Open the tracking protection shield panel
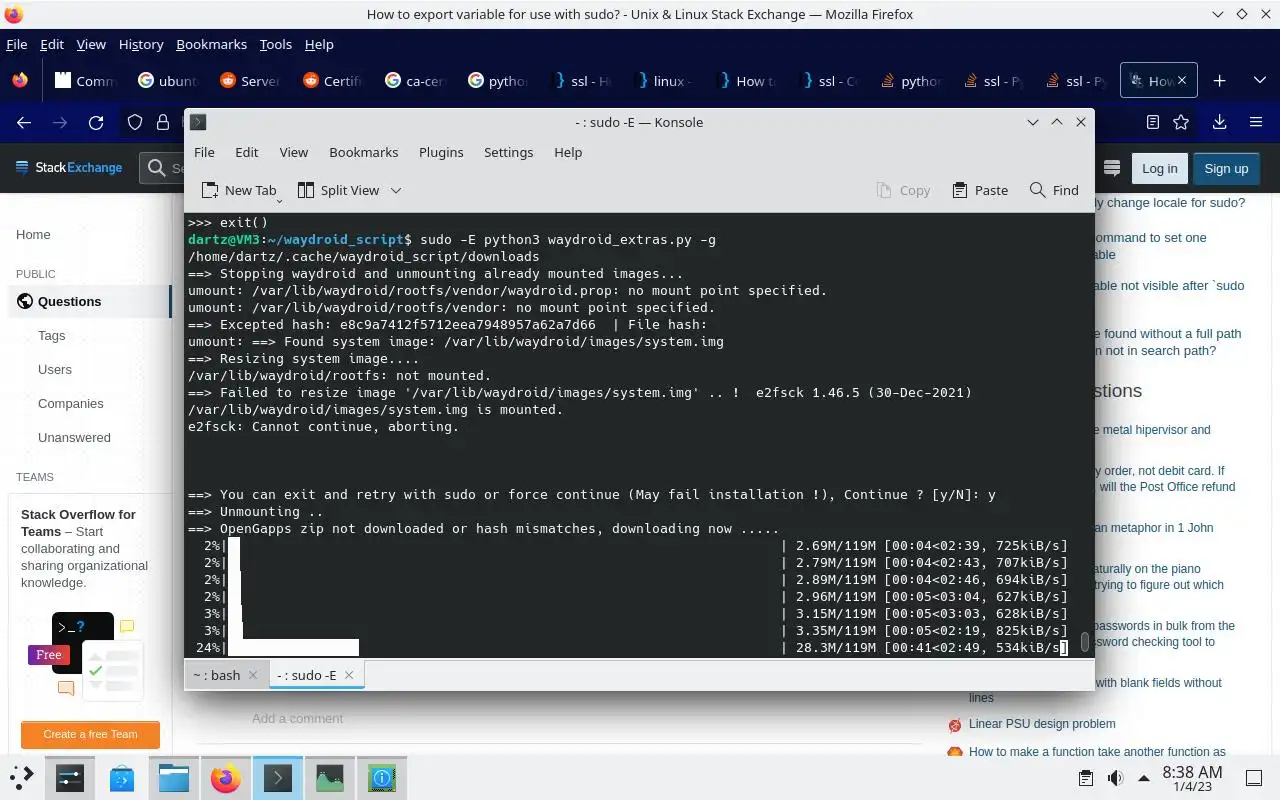This screenshot has width=1280, height=800. [x=135, y=122]
